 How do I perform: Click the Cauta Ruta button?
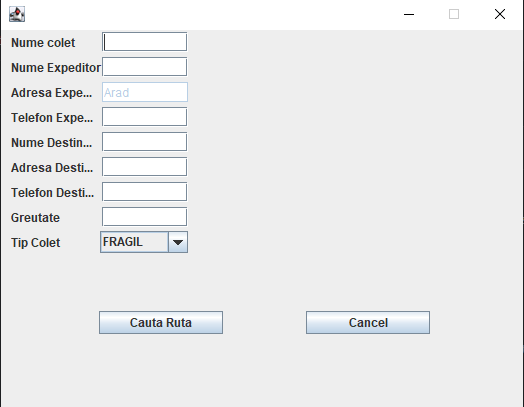coord(161,322)
